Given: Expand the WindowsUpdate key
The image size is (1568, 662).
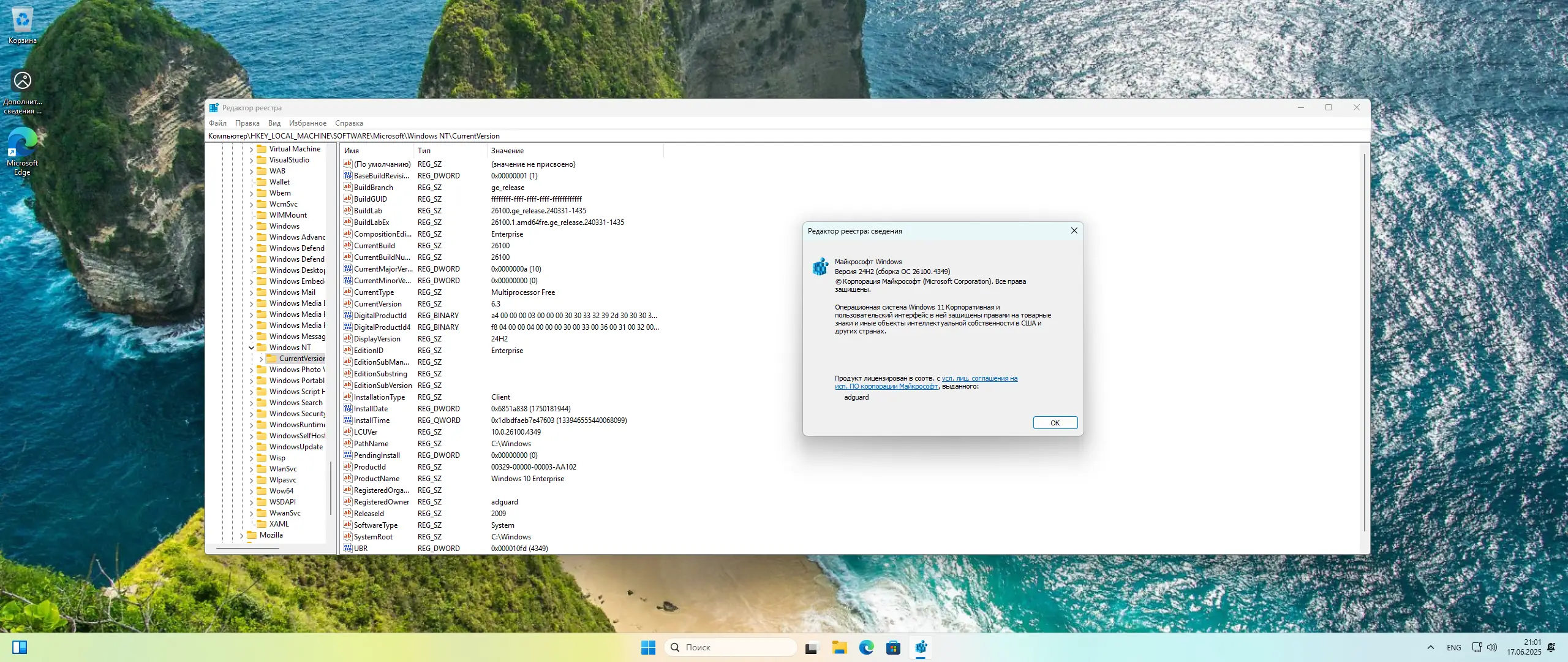Looking at the screenshot, I should click(x=251, y=447).
